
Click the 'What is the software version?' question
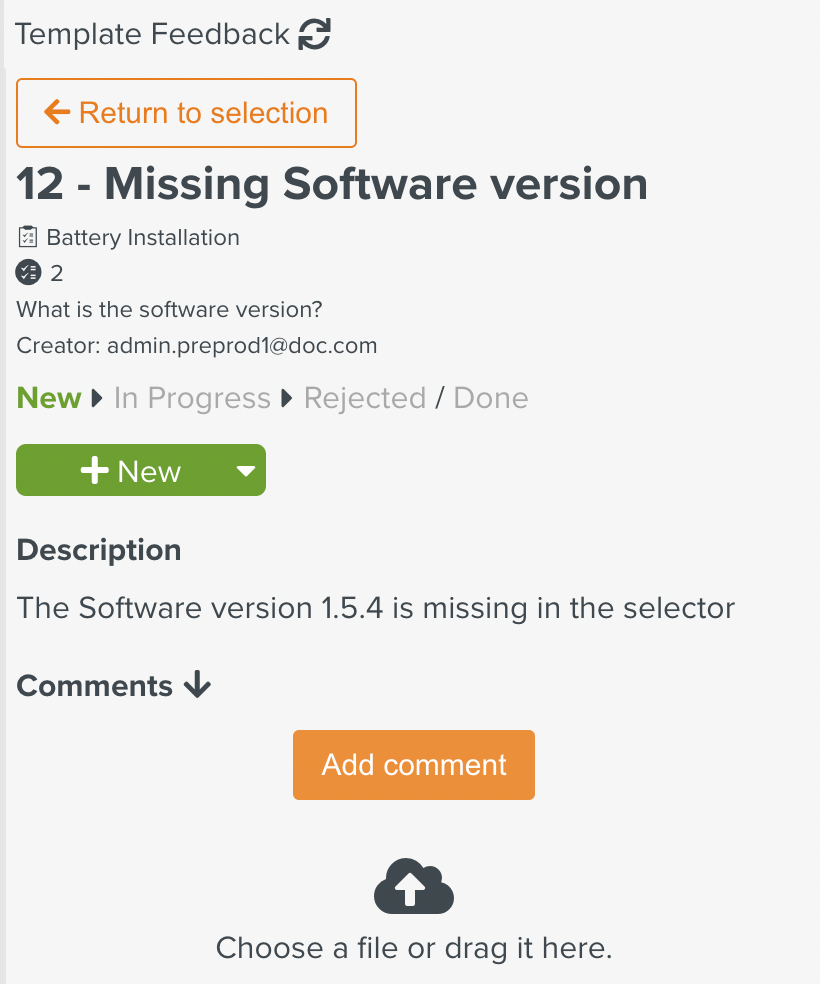(x=170, y=310)
